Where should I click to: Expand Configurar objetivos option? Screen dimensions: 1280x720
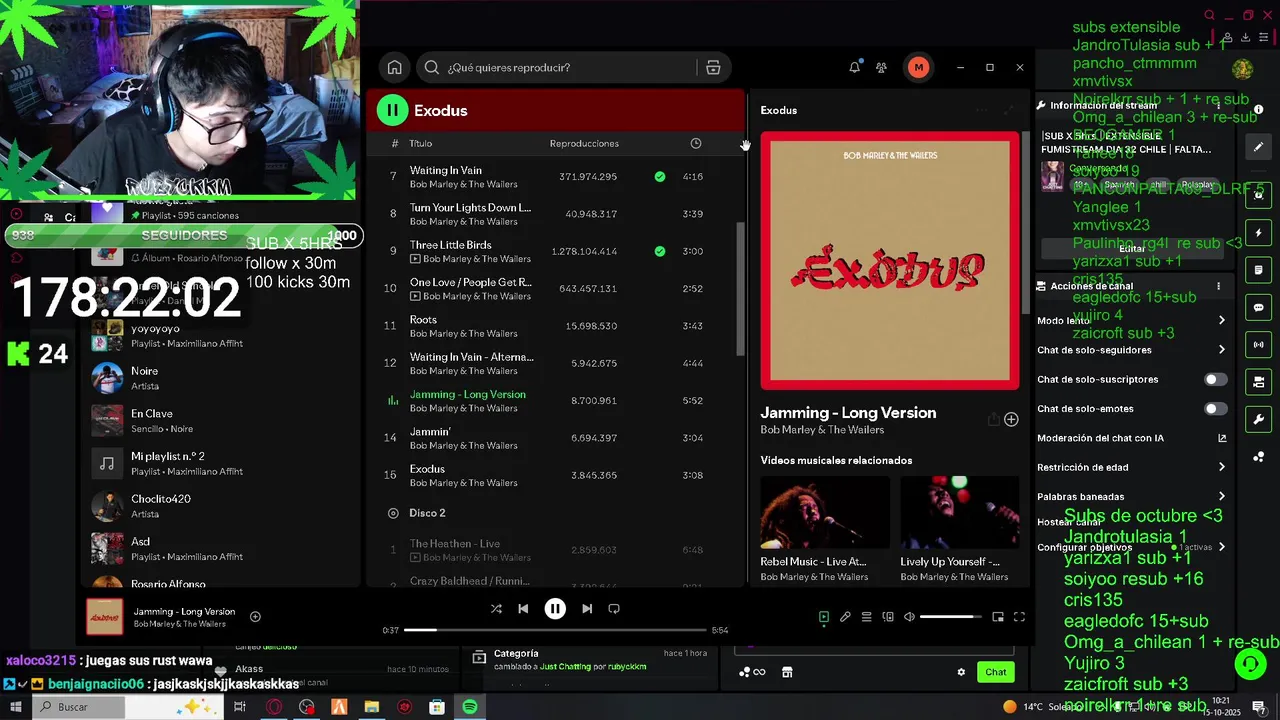tap(1131, 548)
